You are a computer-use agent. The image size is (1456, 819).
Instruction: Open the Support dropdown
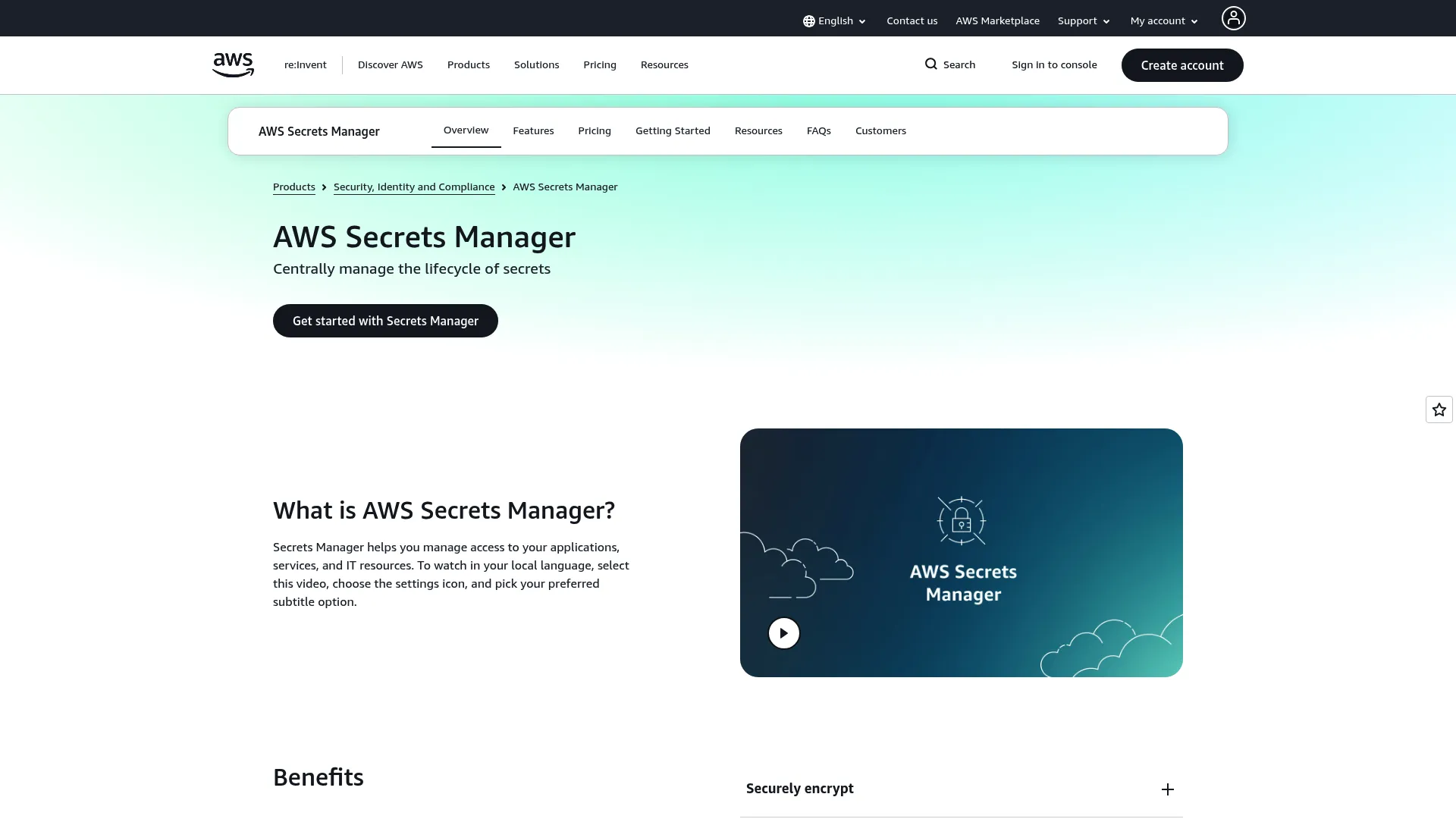pos(1084,21)
